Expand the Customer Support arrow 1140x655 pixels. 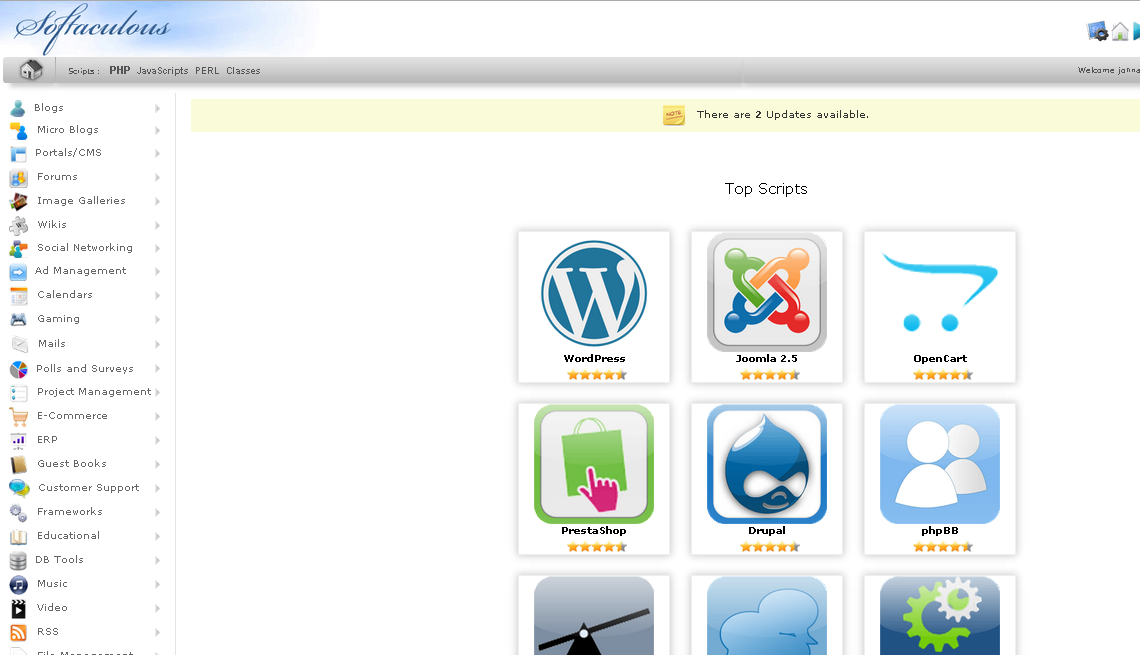(157, 489)
